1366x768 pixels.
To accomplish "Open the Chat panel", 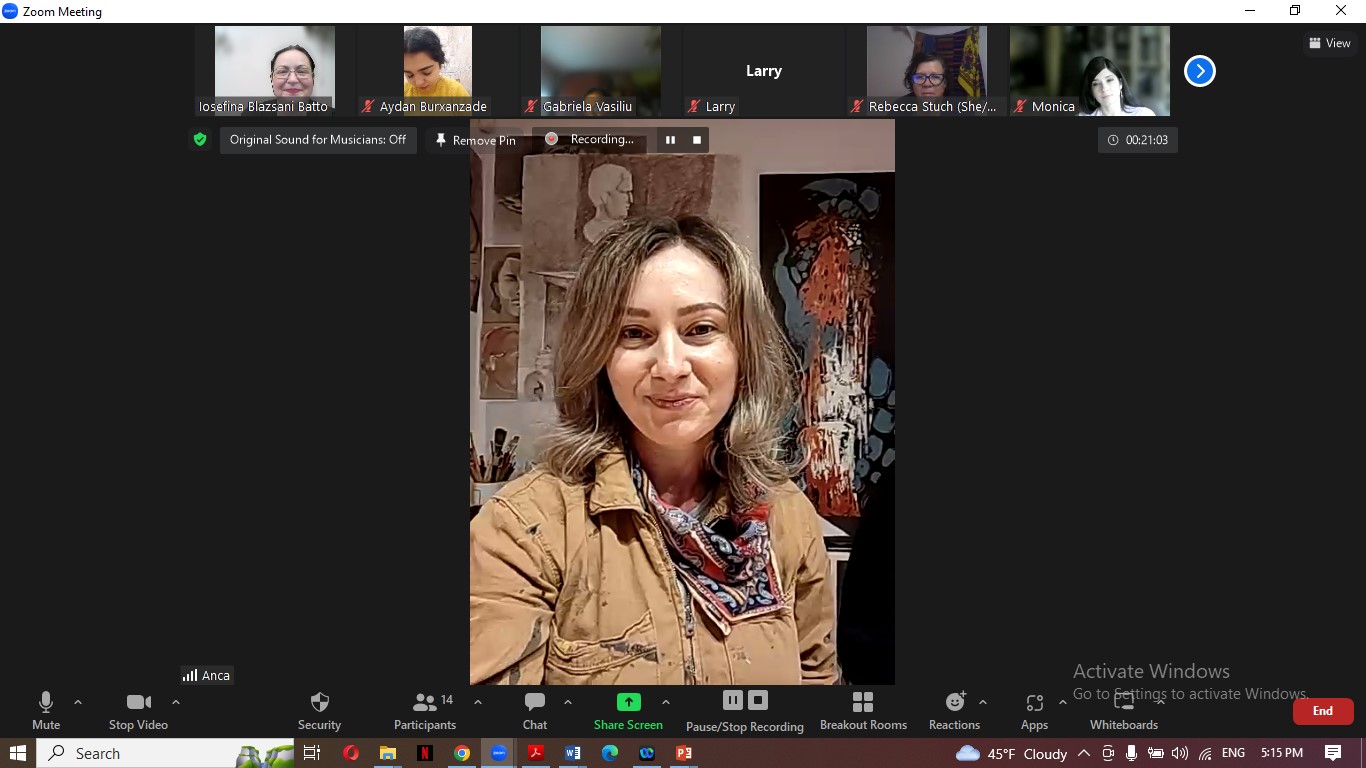I will coord(535,711).
